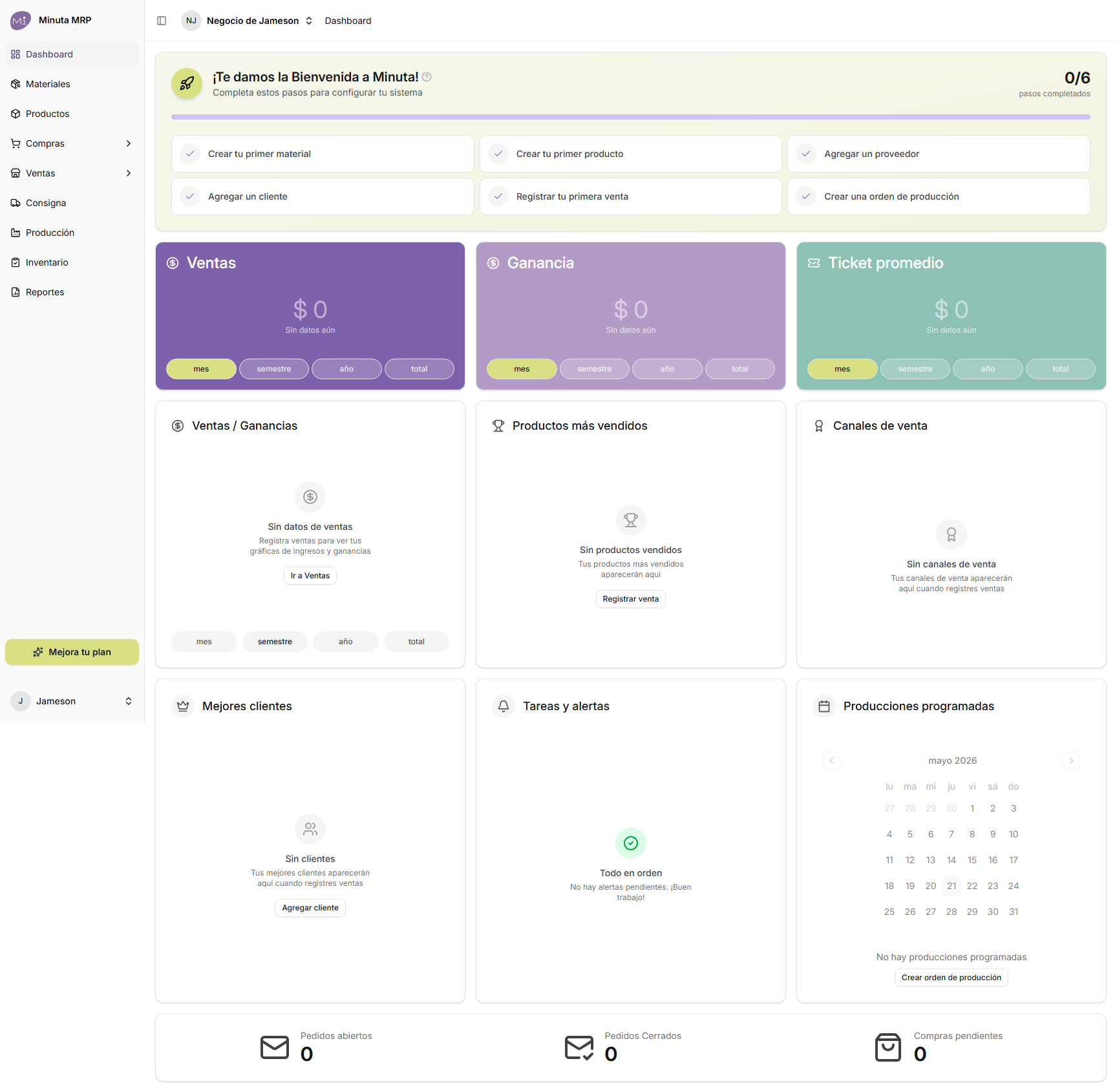
Task: Open Consigna in the sidebar
Action: click(72, 203)
